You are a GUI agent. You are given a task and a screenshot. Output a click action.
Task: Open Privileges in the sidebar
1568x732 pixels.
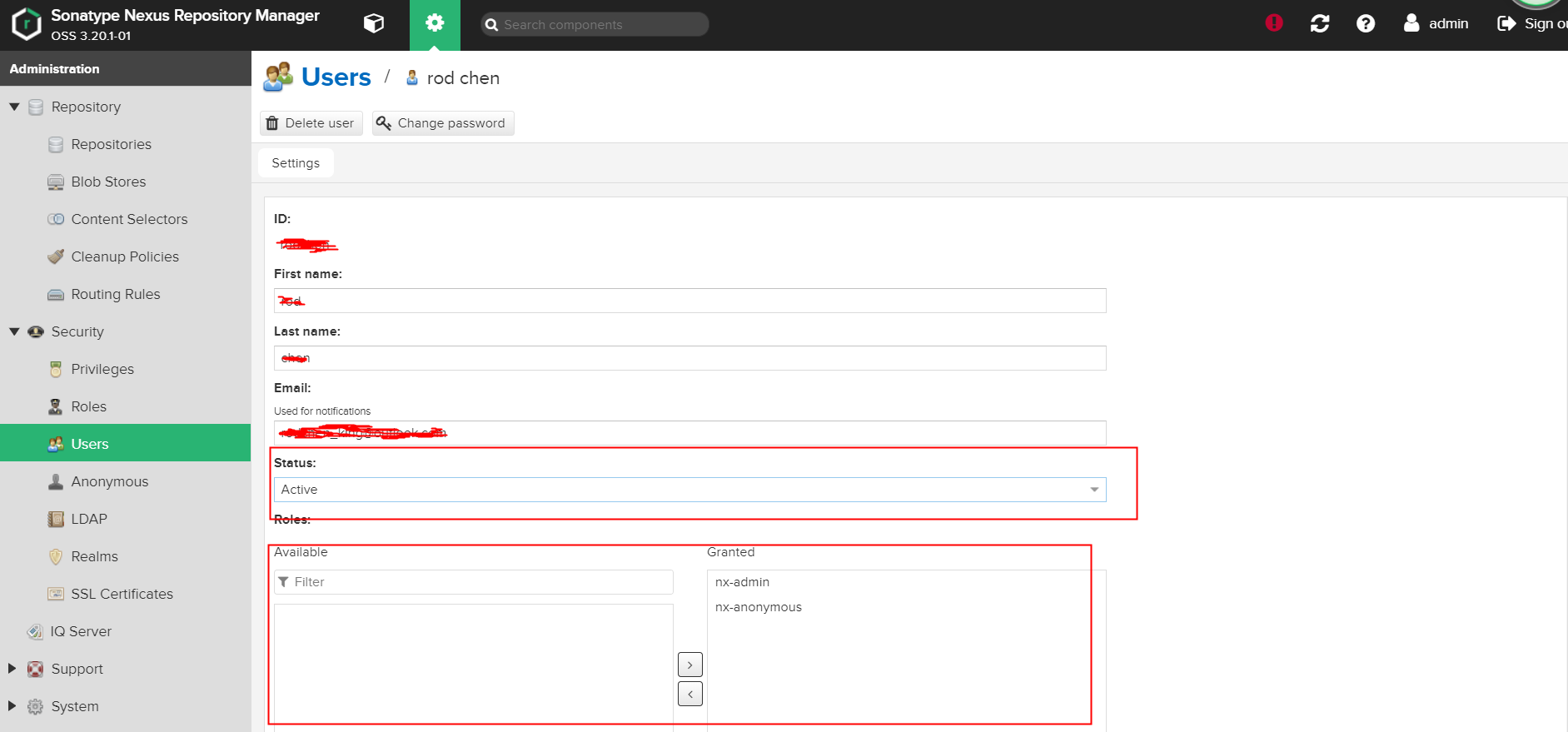pos(125,369)
